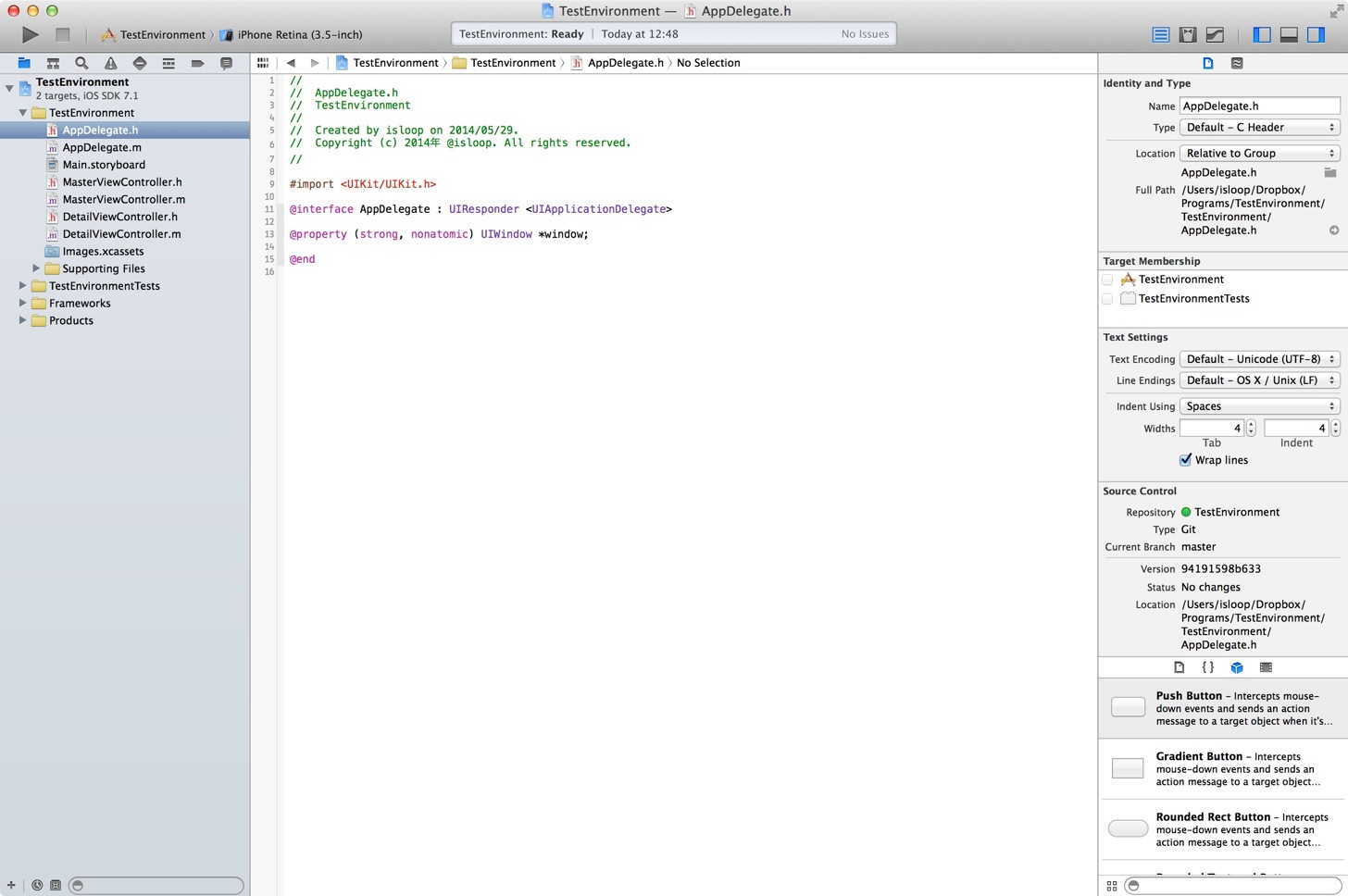Screen dimensions: 1348x896
Task: Open the Issue navigator warning icon
Action: tap(110, 63)
